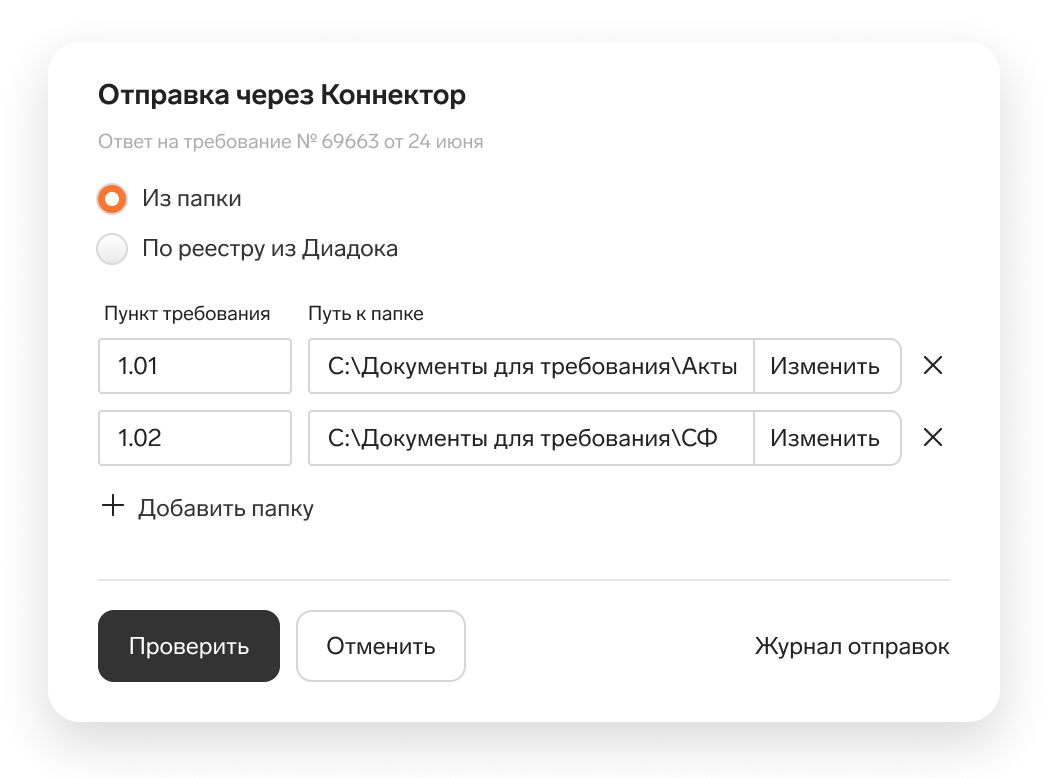Cancel with the 'Отменить' button
This screenshot has width=1048, height=778.
(380, 646)
